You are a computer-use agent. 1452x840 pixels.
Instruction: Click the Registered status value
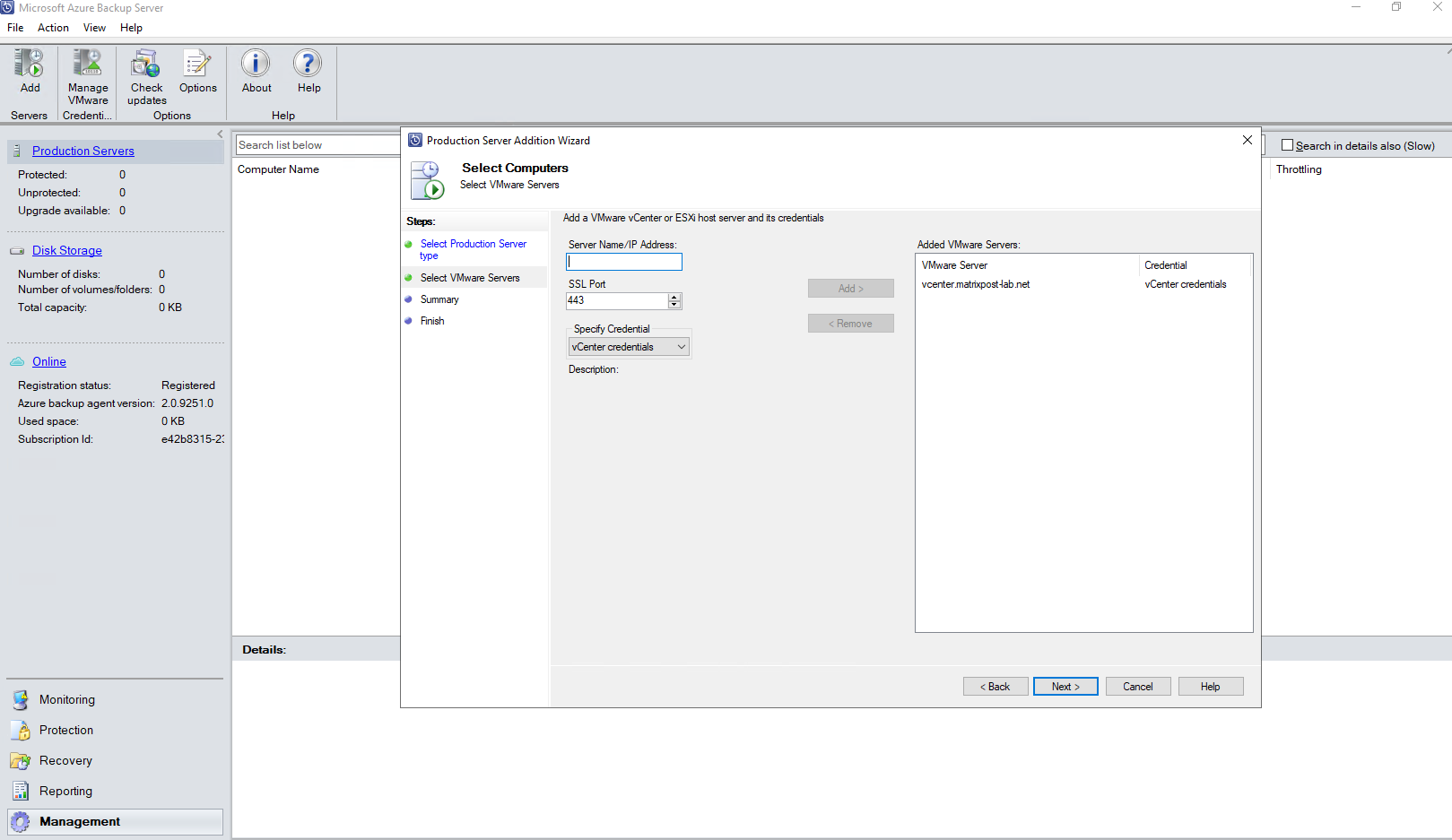188,385
